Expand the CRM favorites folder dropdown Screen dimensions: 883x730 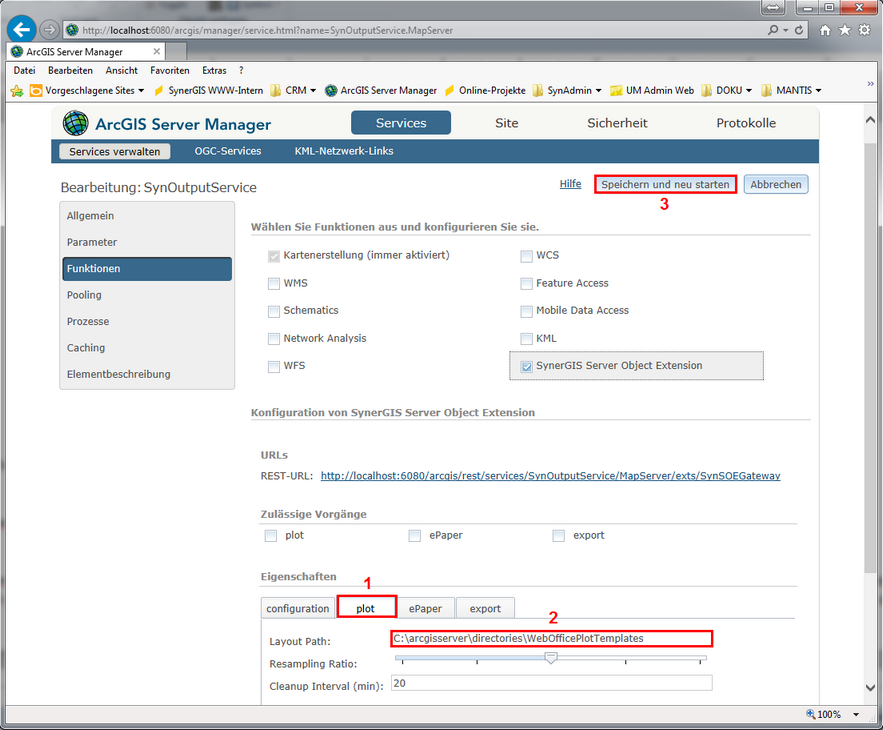pyautogui.click(x=313, y=90)
